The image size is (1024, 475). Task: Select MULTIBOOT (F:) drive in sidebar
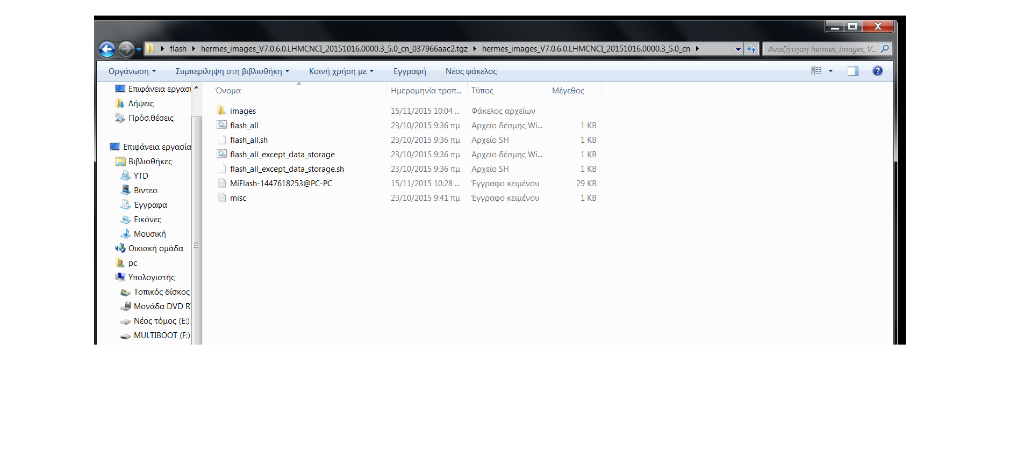pos(161,335)
